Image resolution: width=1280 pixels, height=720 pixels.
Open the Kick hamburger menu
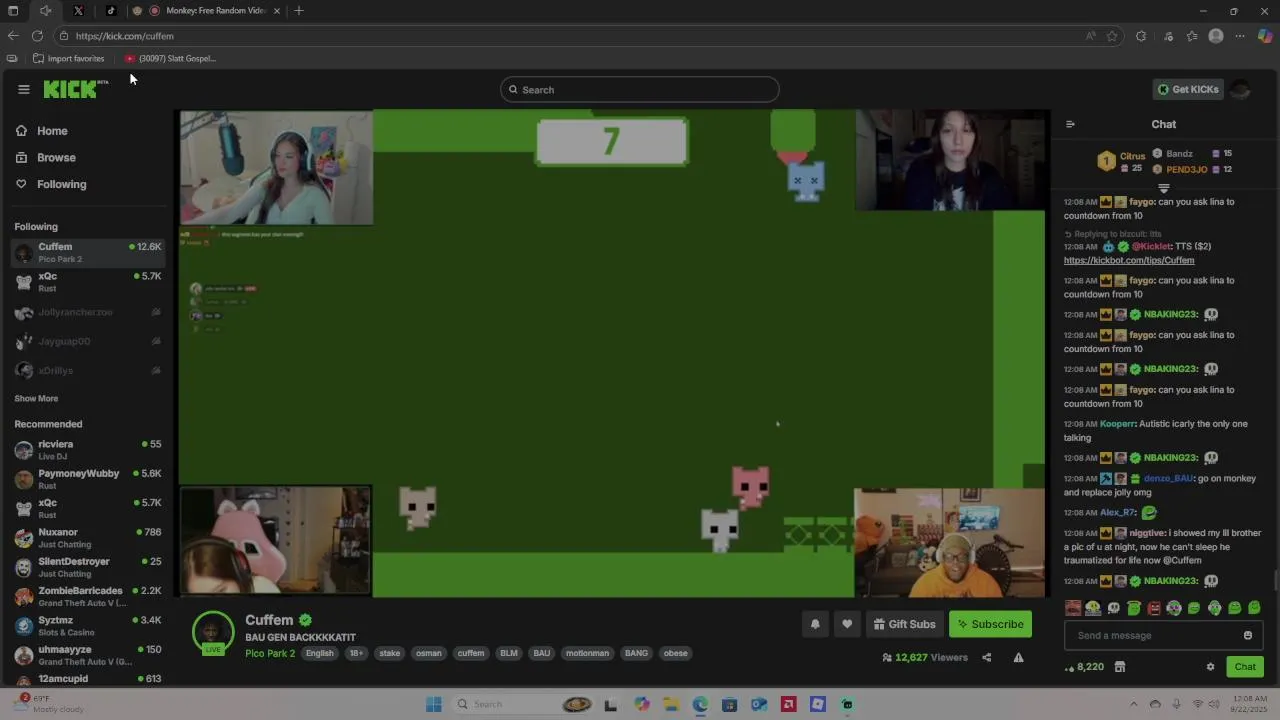coord(24,89)
